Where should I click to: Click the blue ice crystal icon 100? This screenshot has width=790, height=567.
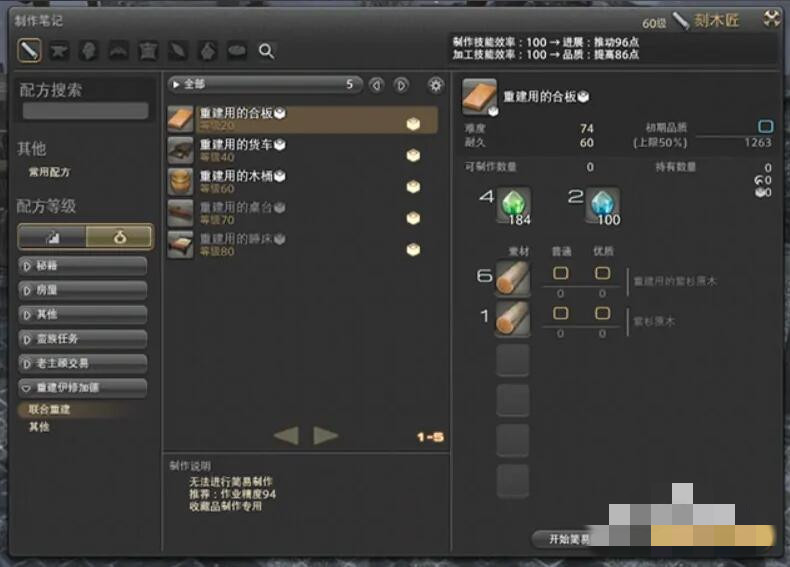pos(603,205)
